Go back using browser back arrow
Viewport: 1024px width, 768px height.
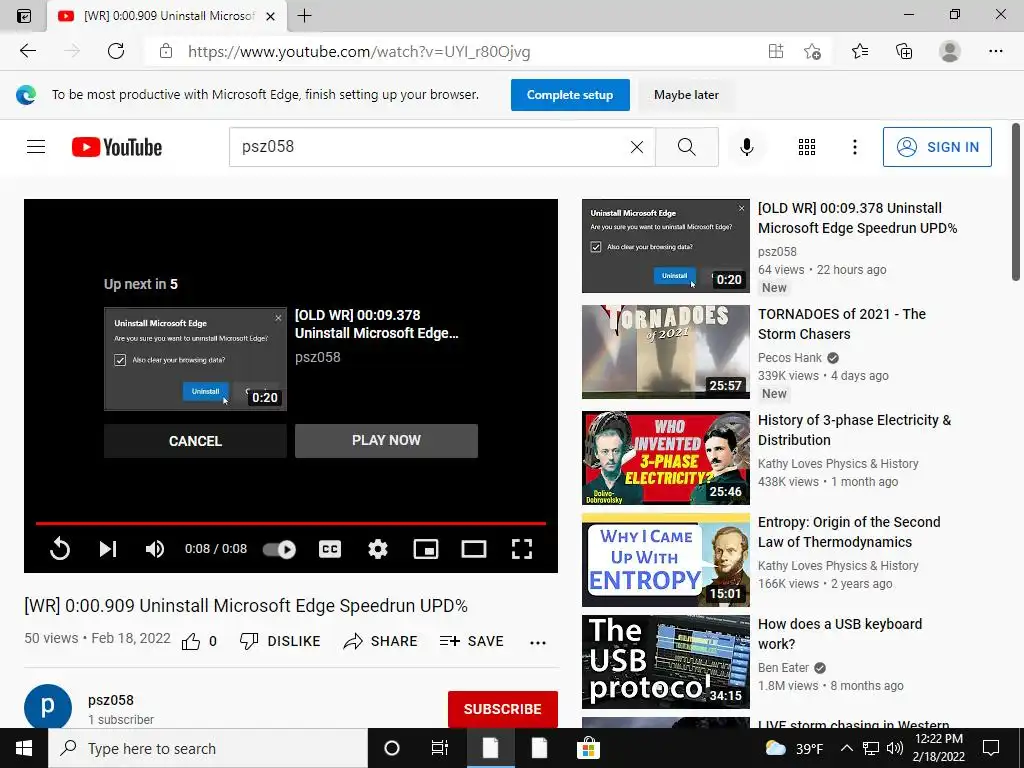click(x=28, y=51)
